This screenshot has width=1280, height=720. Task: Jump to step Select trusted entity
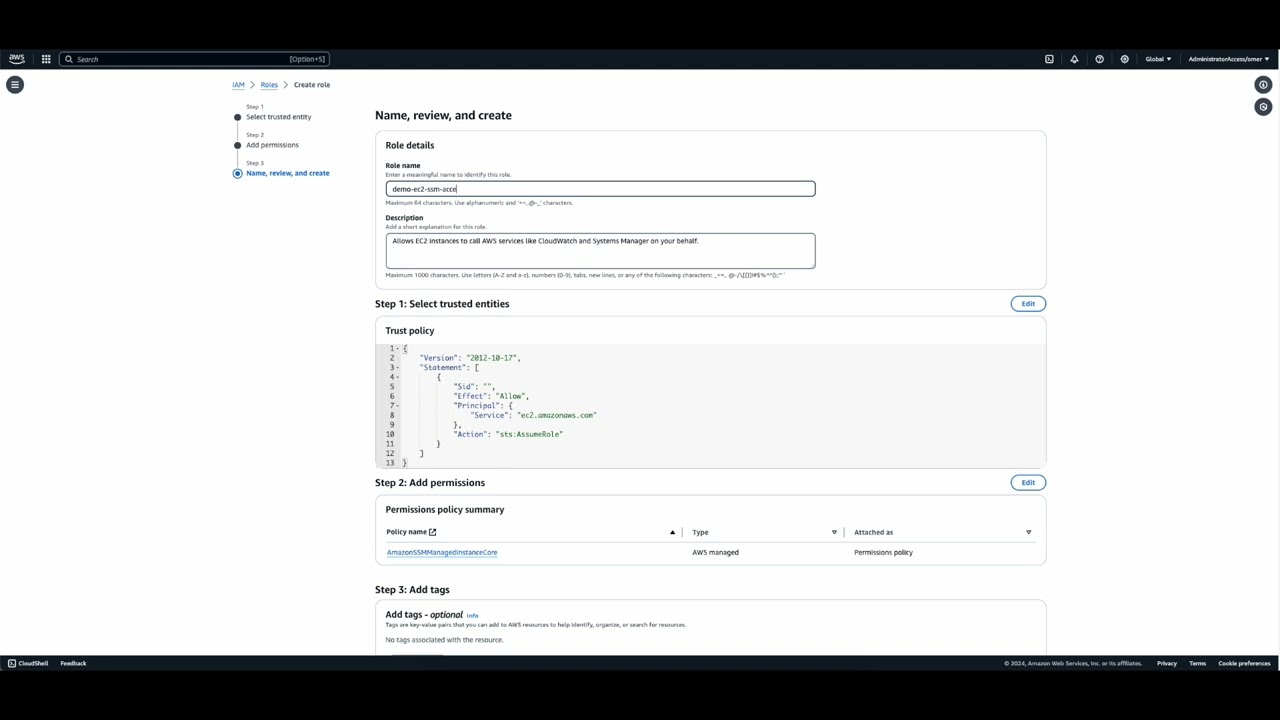[x=278, y=117]
